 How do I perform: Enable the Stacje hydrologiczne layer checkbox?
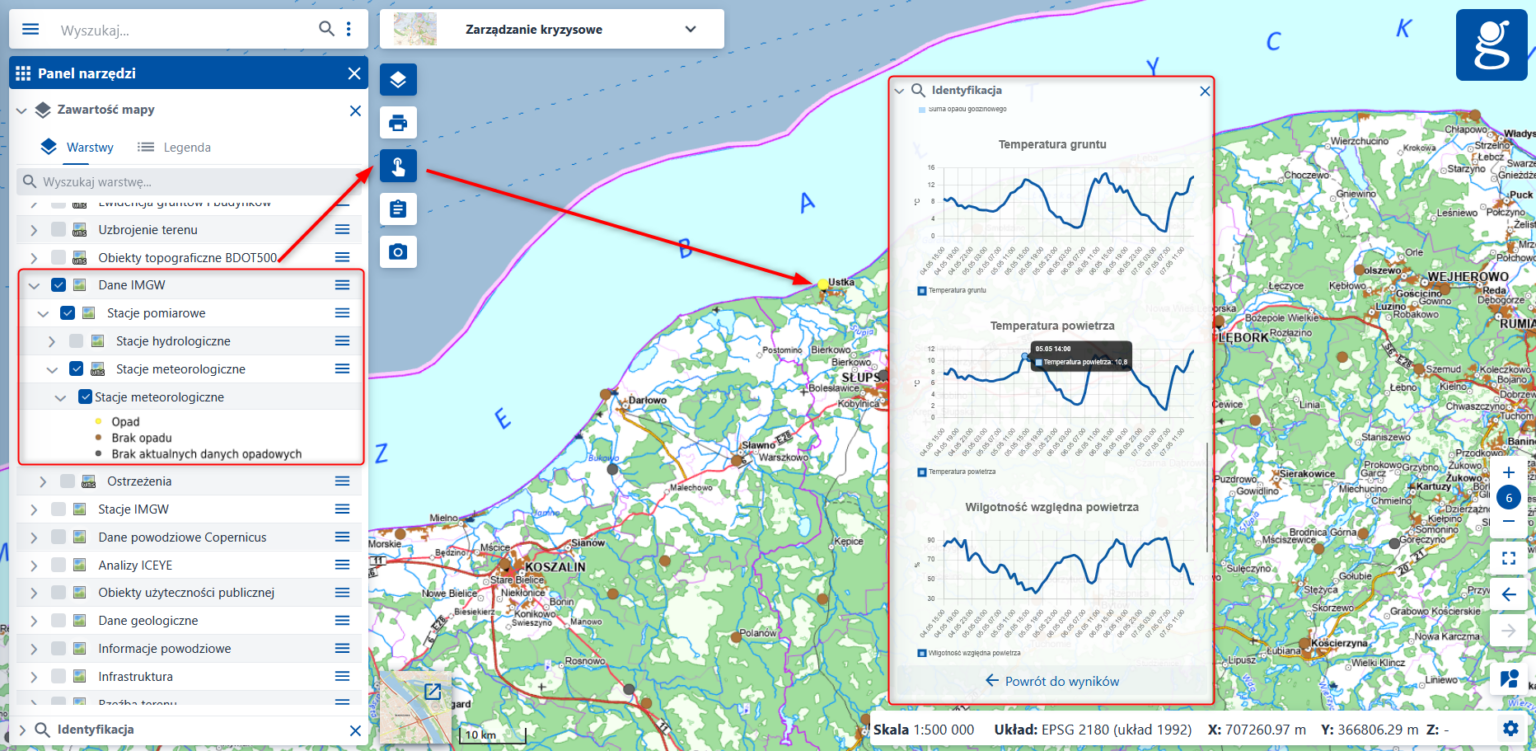point(77,341)
